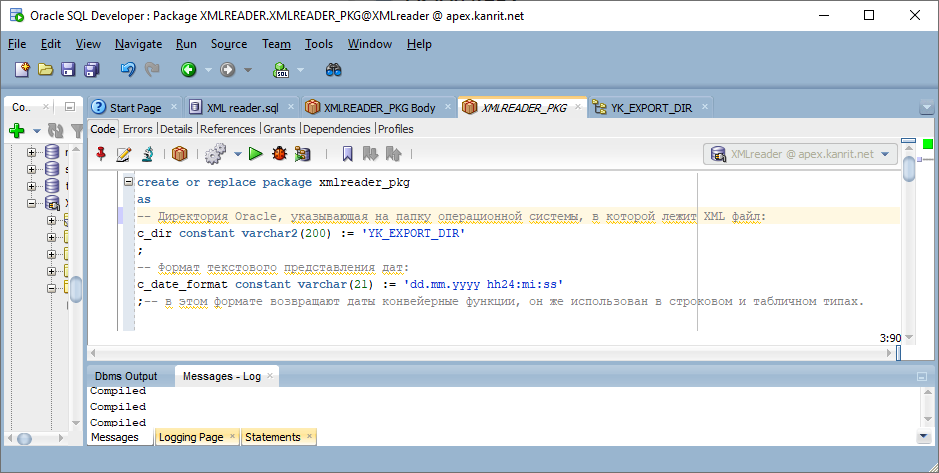
Task: Open the Team menu
Action: click(276, 44)
